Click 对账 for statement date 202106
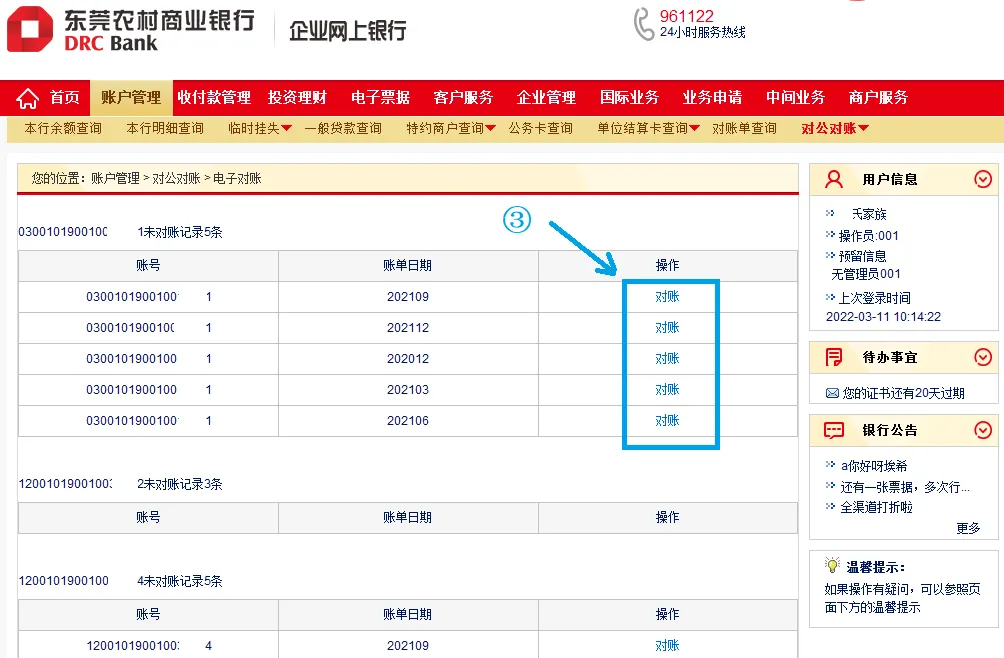Image resolution: width=1004 pixels, height=658 pixels. (x=667, y=421)
